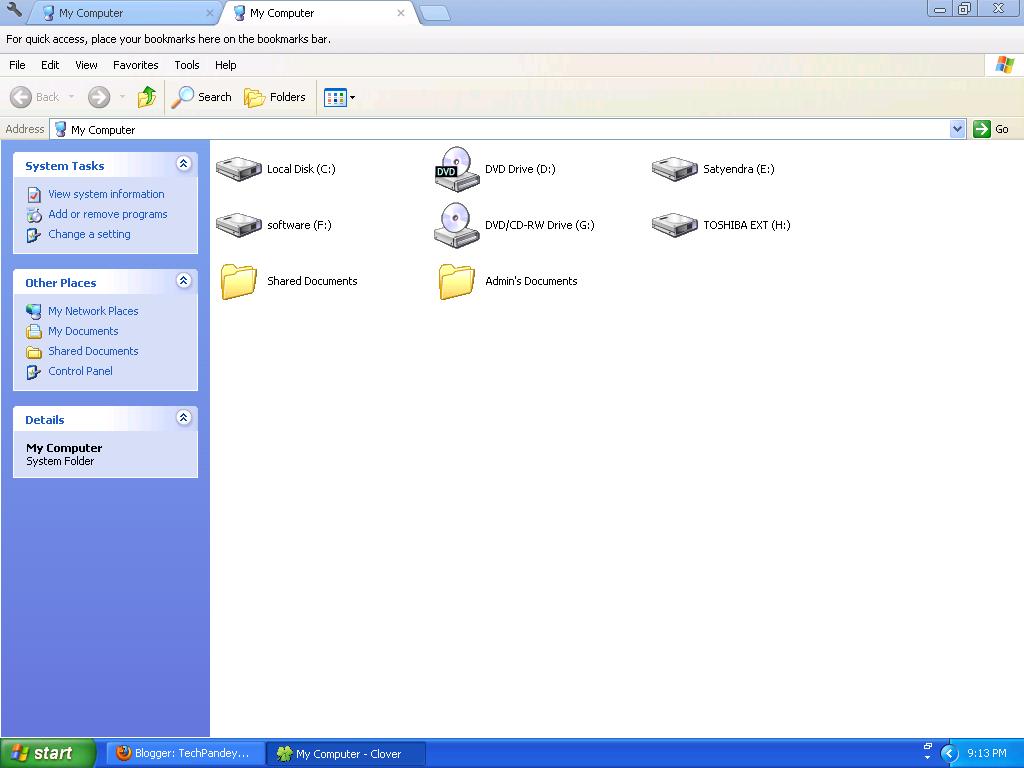Select the Shared Documents folder icon in main pane
The height and width of the screenshot is (768, 1024).
239,281
